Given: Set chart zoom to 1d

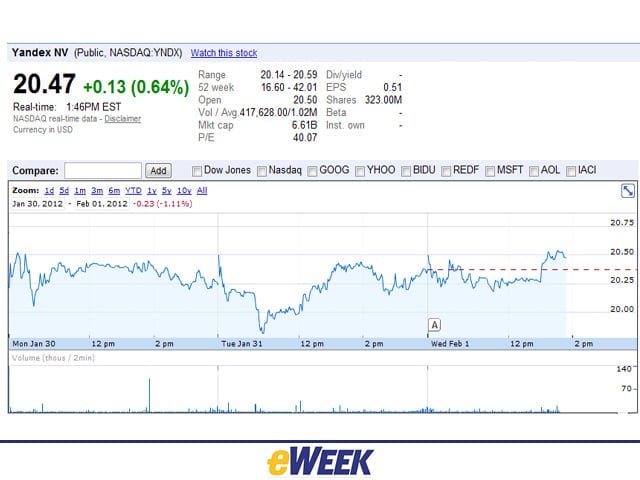Looking at the screenshot, I should (49, 191).
